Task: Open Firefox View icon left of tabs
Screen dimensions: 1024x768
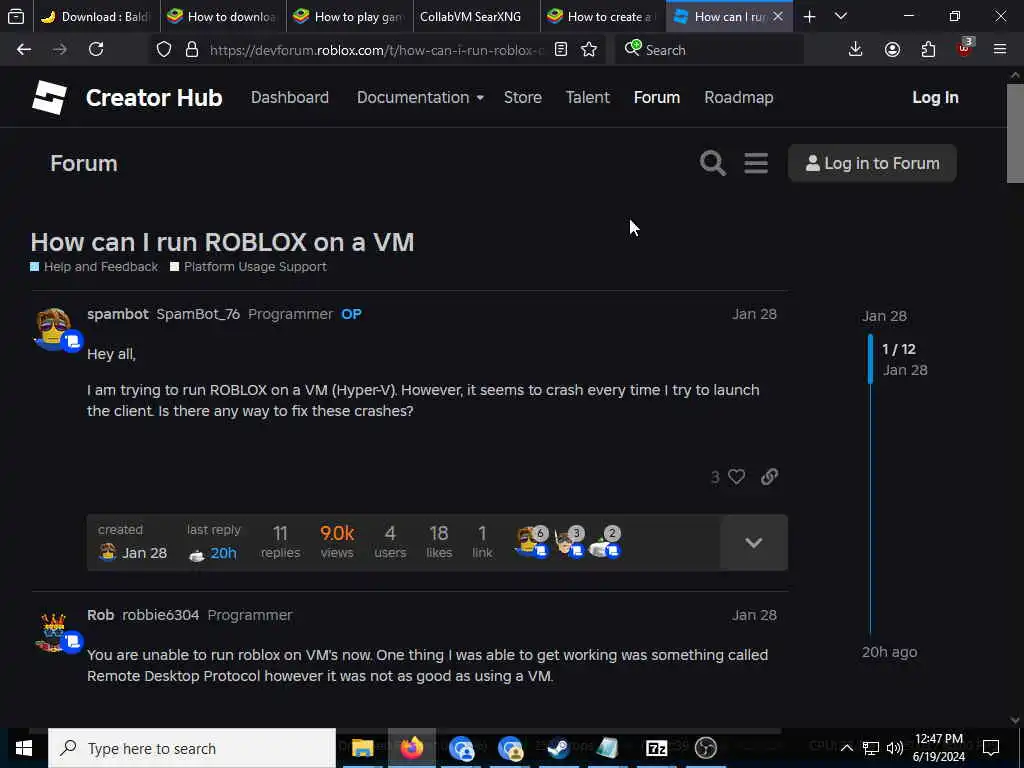Action: (x=16, y=17)
